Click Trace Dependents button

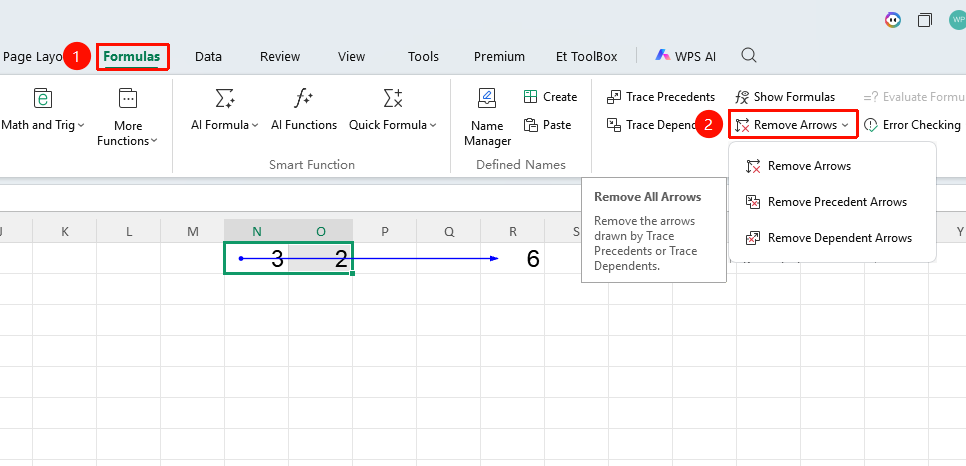click(652, 125)
